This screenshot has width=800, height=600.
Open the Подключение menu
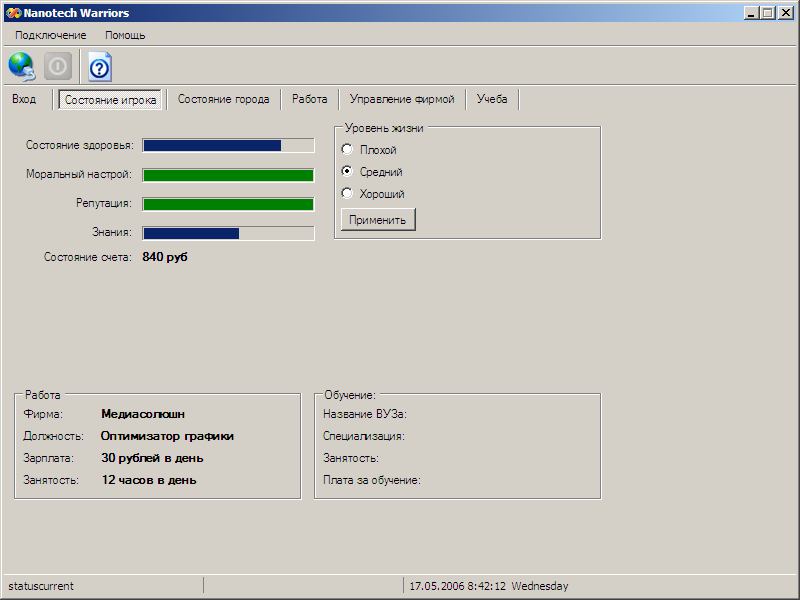[x=51, y=35]
